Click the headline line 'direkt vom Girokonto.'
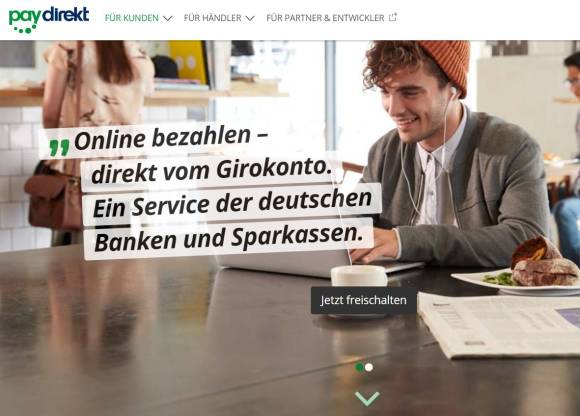Screen dimensions: 580x416 [211, 170]
